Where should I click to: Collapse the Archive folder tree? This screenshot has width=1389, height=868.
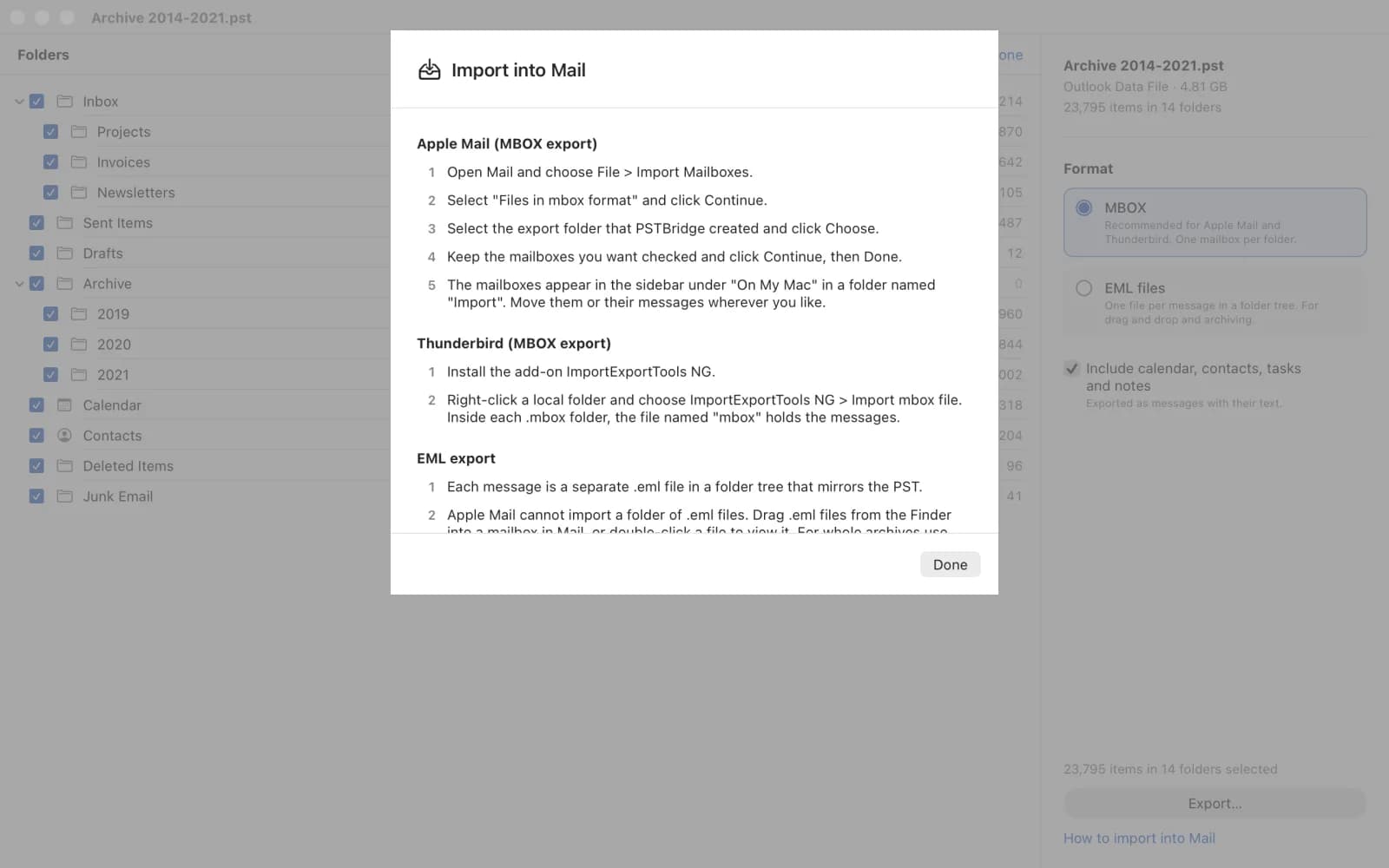point(19,284)
